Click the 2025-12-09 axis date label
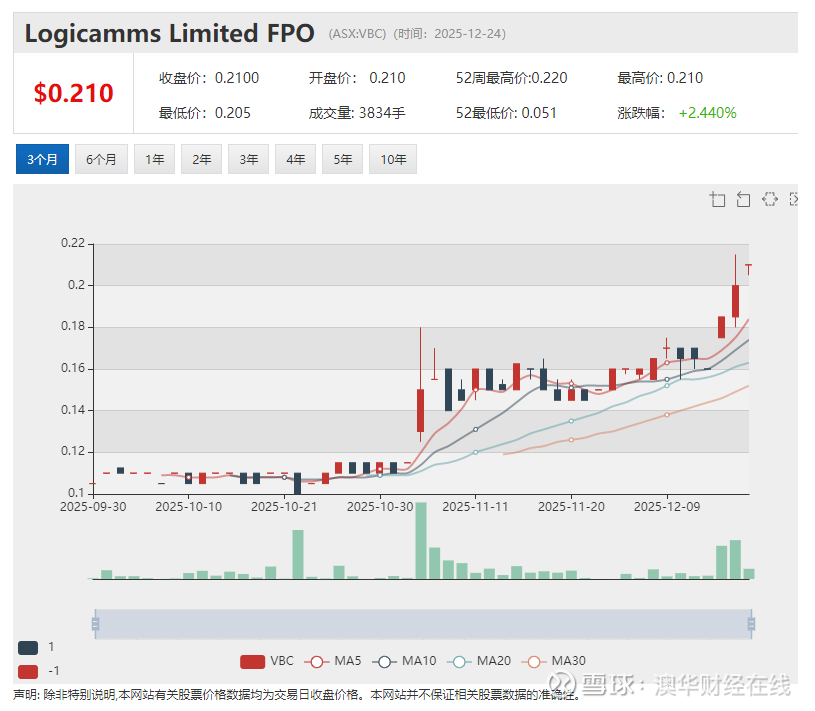The image size is (815, 711). [x=667, y=506]
